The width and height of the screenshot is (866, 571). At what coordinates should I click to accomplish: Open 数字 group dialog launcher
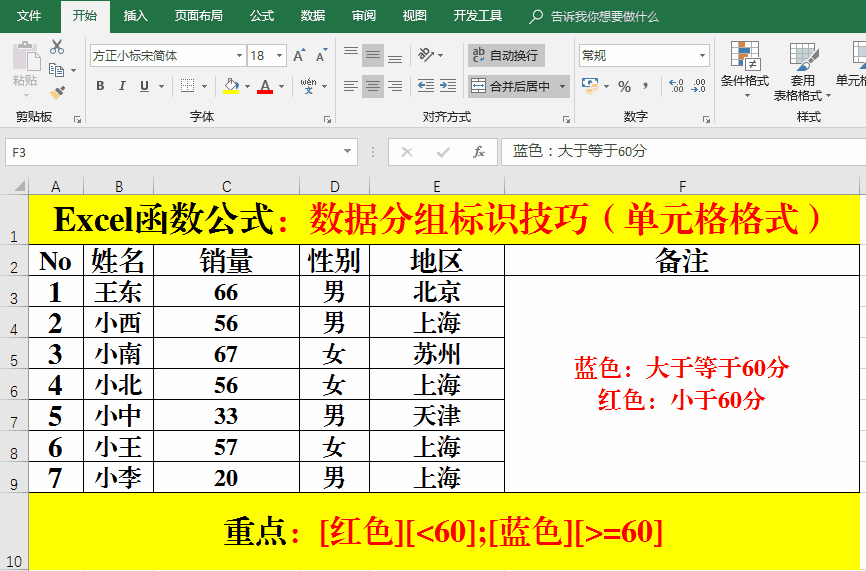[706, 119]
